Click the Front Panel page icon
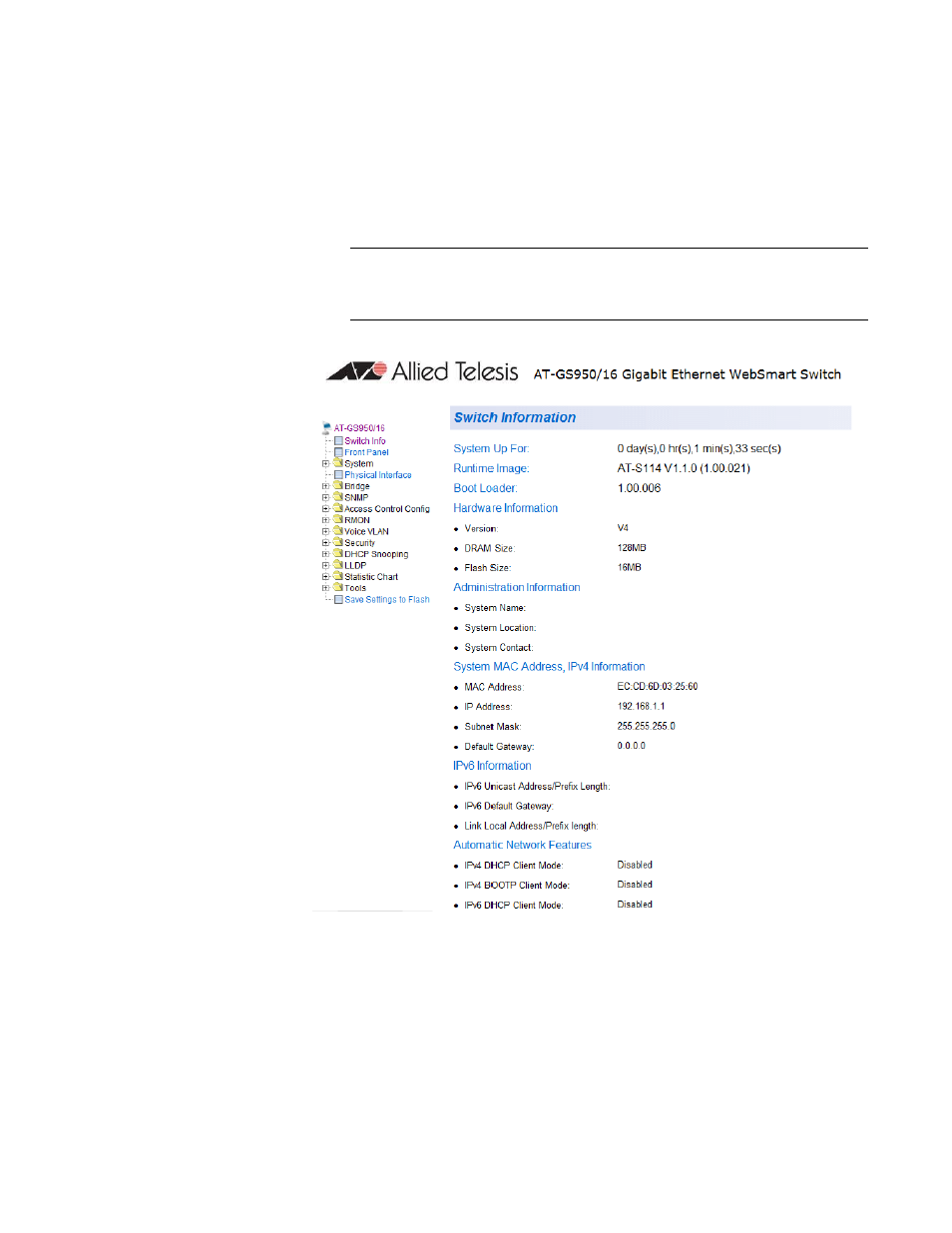Screen dimensions: 952x1233 point(338,452)
